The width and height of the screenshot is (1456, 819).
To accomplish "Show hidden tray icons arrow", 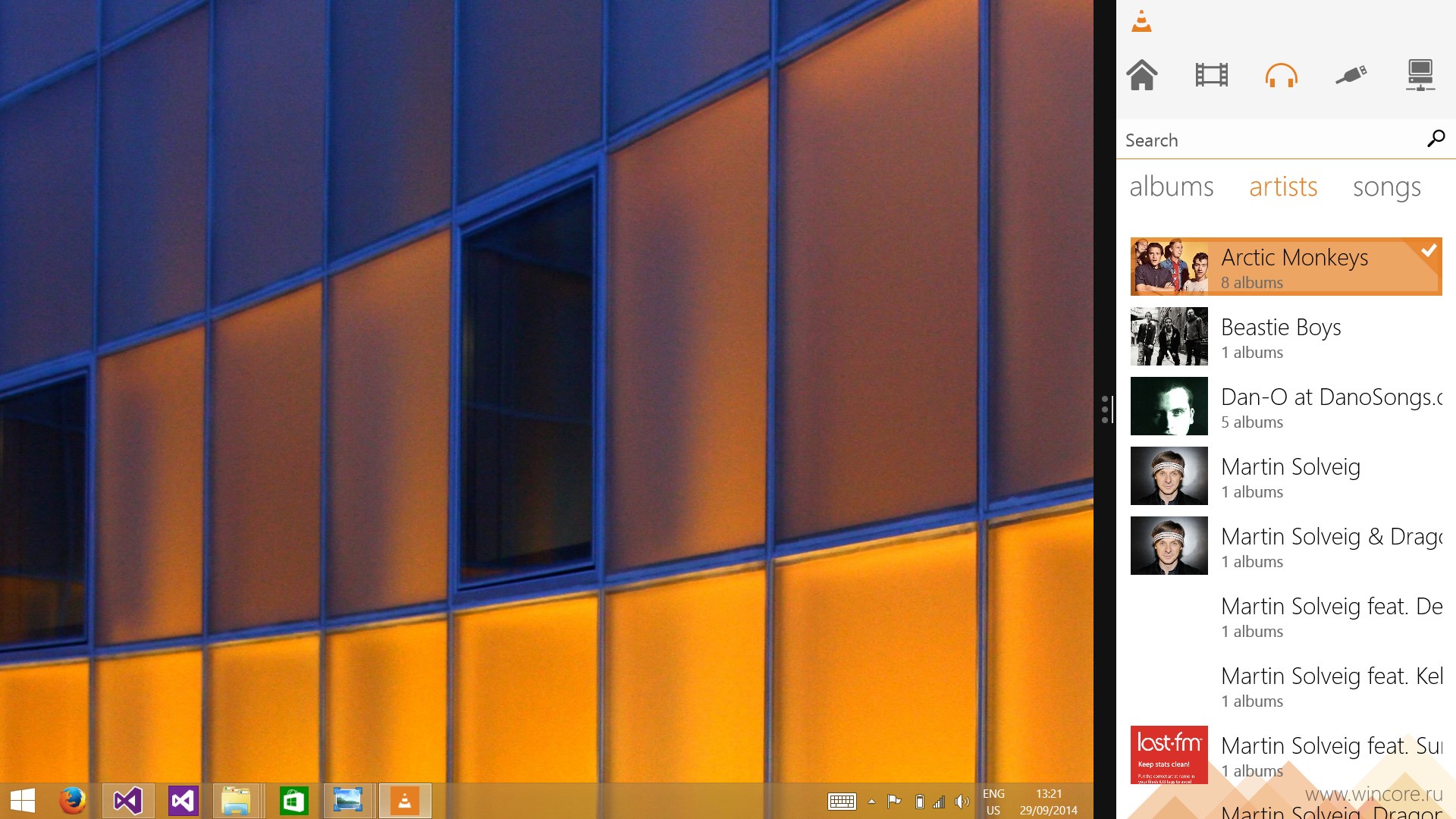I will coord(871,802).
